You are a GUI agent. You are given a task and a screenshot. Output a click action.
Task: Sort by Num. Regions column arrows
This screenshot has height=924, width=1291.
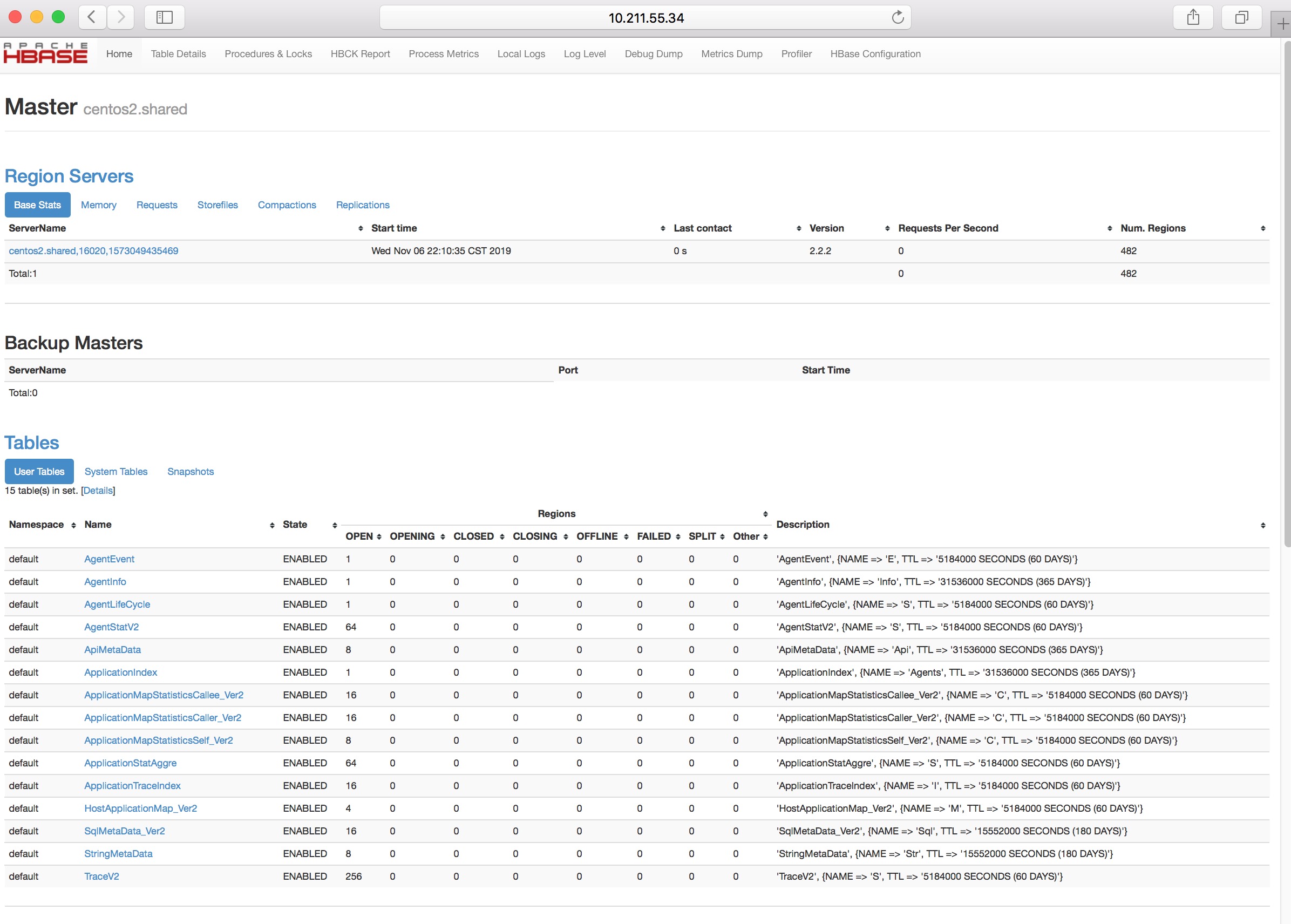(x=1262, y=228)
